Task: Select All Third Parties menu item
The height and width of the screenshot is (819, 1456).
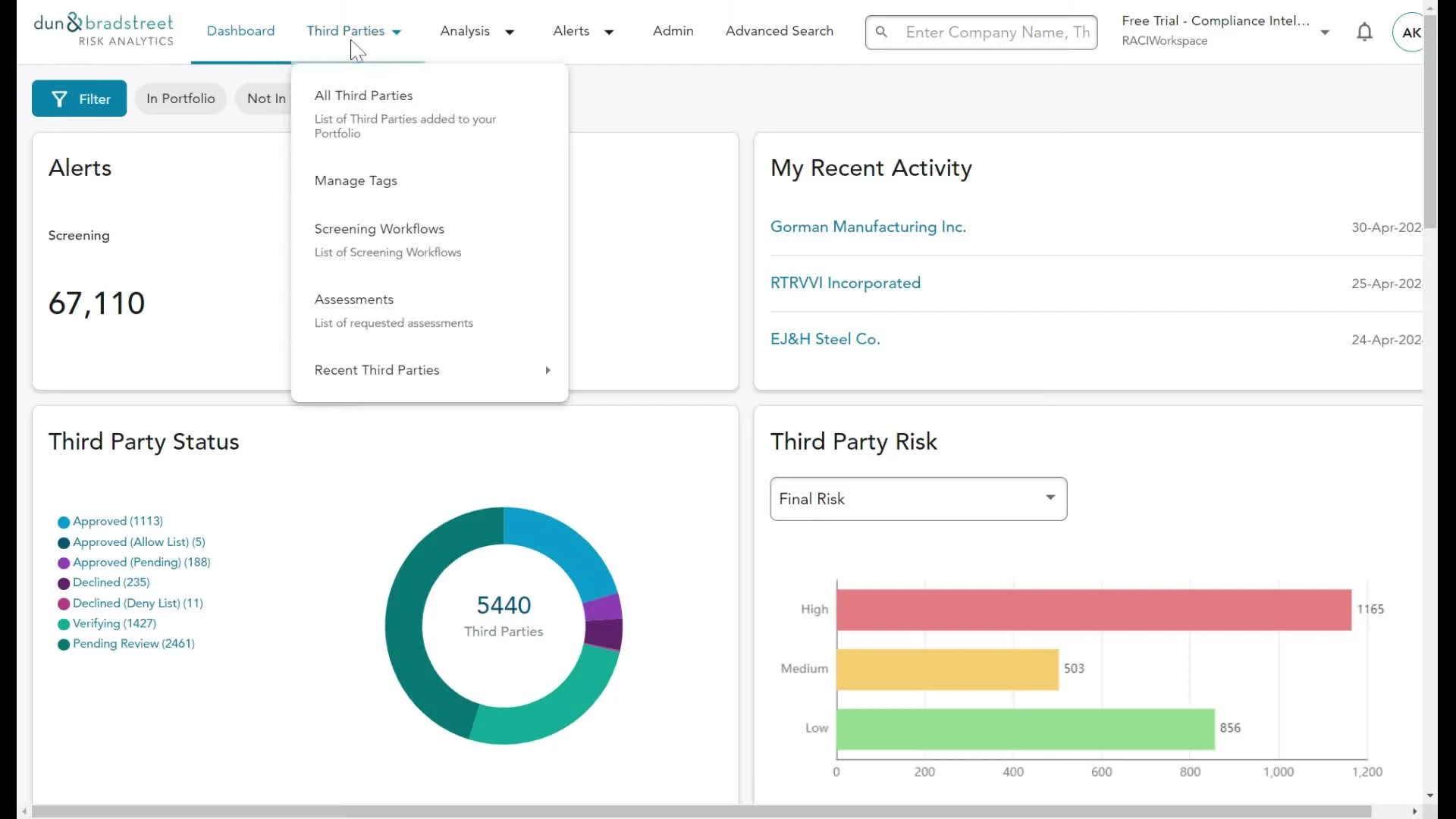Action: pos(364,96)
